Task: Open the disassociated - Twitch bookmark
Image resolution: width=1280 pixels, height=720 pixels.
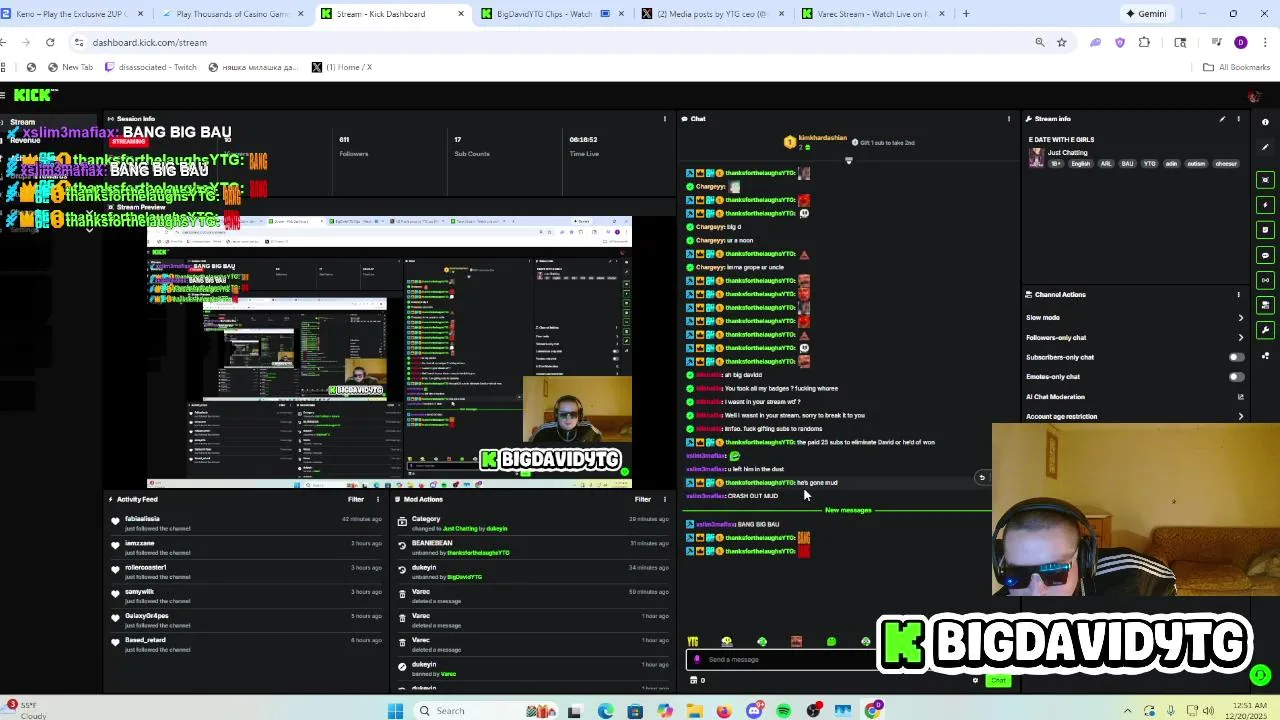Action: point(150,67)
